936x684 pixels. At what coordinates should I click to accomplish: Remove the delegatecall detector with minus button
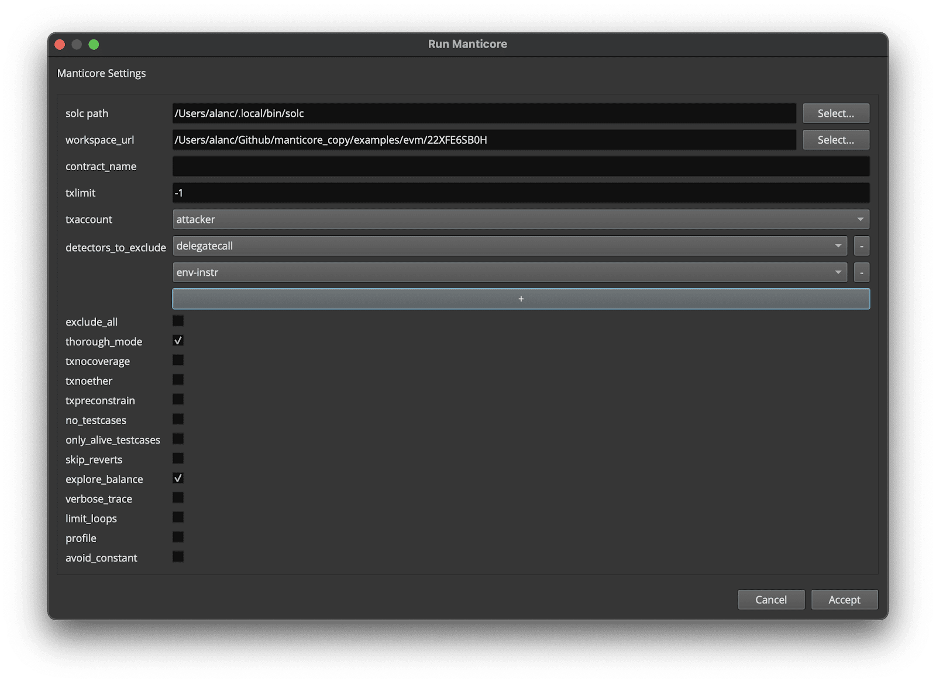(861, 246)
